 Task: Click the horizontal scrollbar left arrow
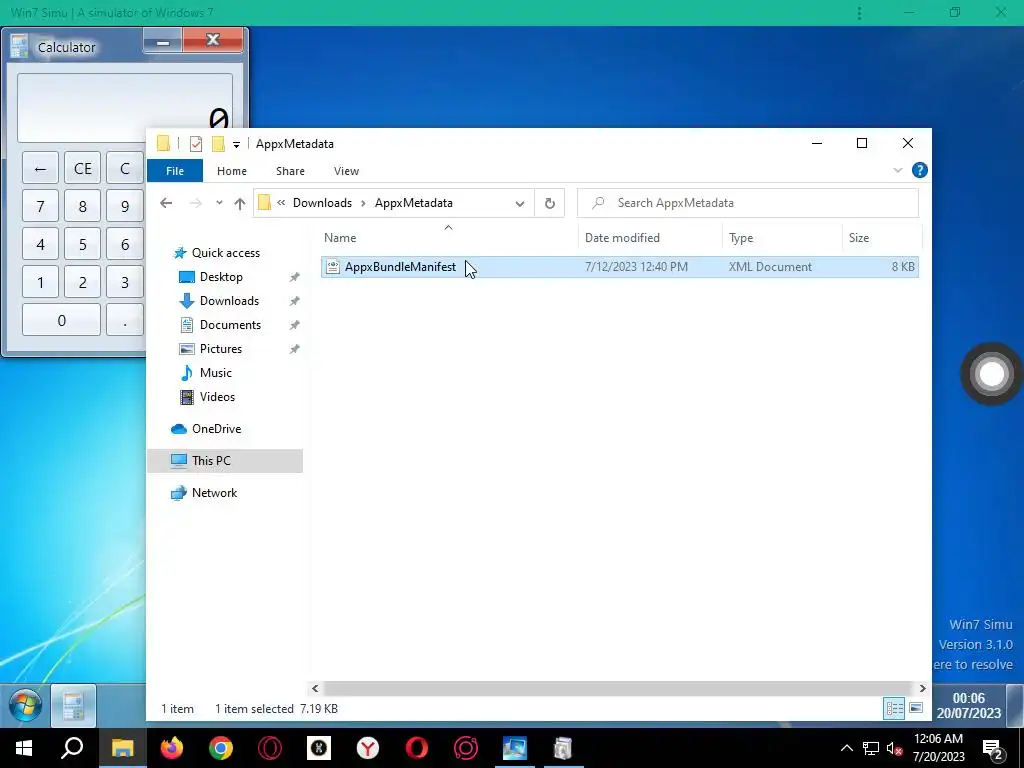[315, 688]
